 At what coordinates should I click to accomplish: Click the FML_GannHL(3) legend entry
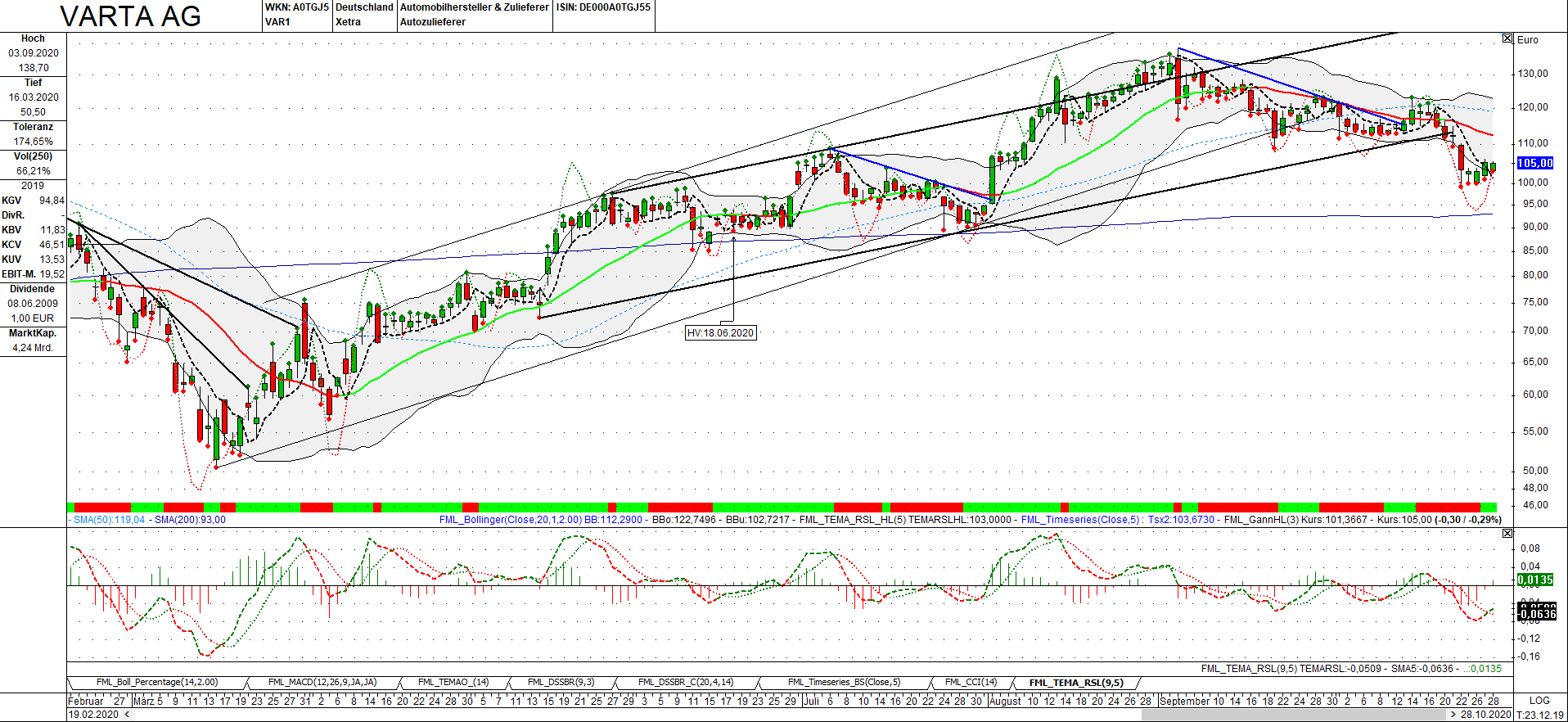[x=1262, y=520]
